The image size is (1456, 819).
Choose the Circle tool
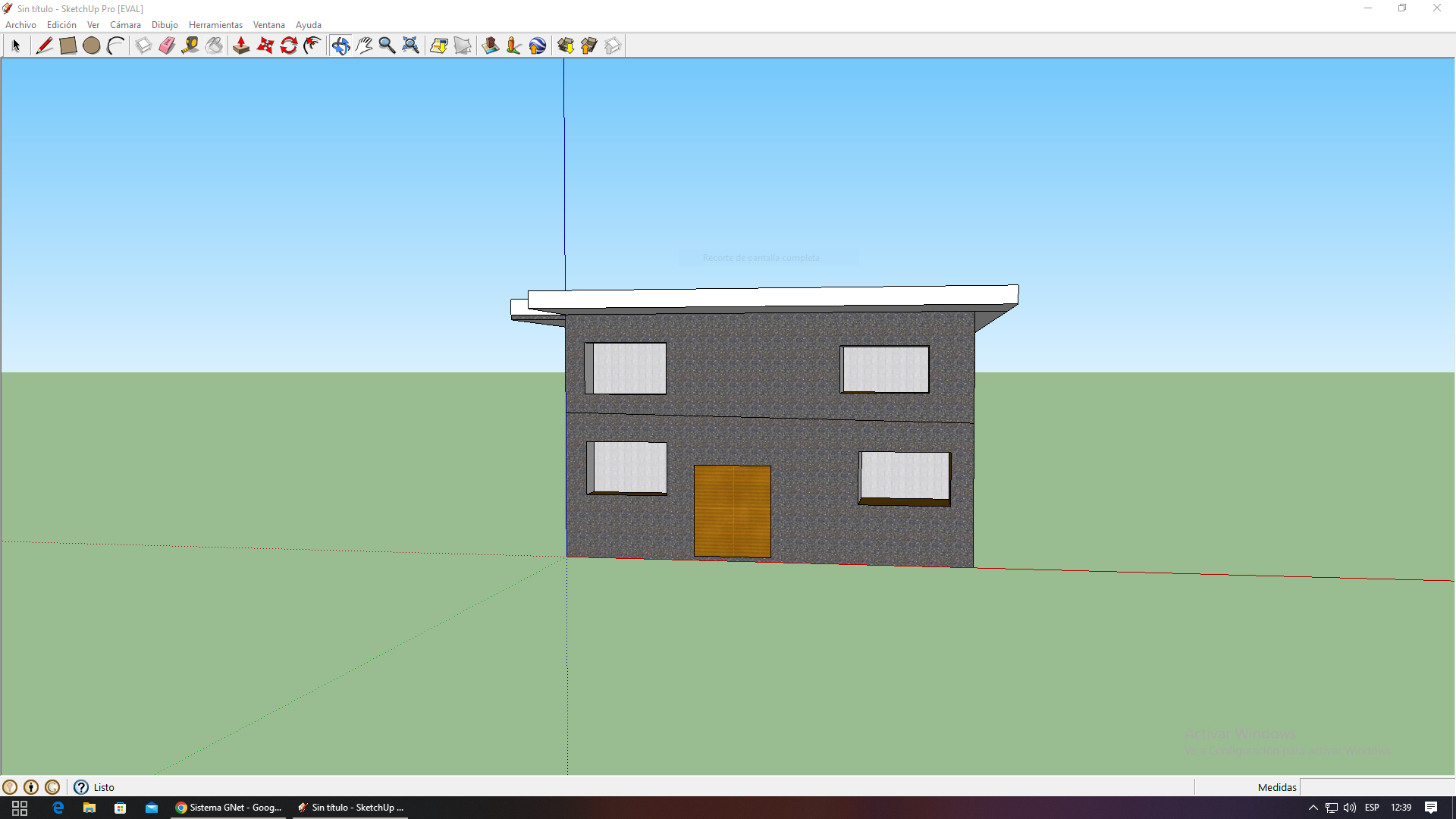(92, 45)
